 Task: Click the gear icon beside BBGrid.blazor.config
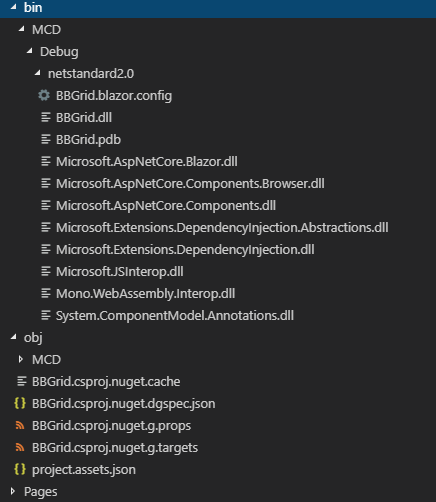point(44,95)
